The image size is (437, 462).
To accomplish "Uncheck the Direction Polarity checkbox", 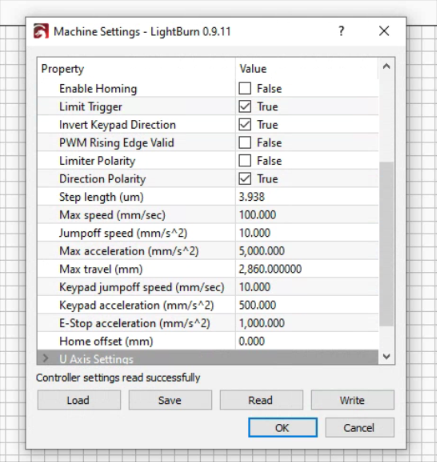I will click(x=245, y=179).
